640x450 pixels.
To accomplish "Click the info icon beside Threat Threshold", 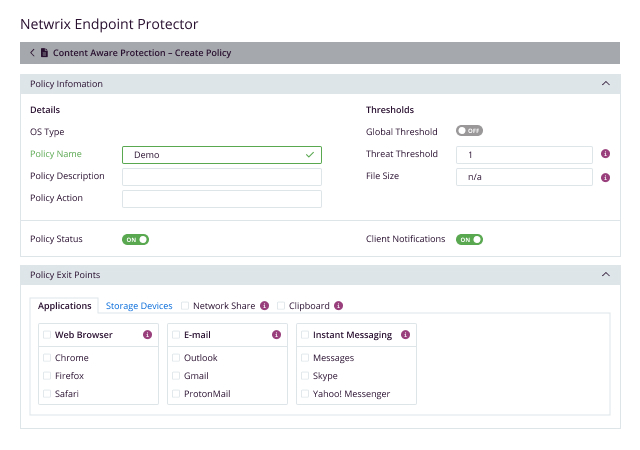I will pyautogui.click(x=606, y=154).
